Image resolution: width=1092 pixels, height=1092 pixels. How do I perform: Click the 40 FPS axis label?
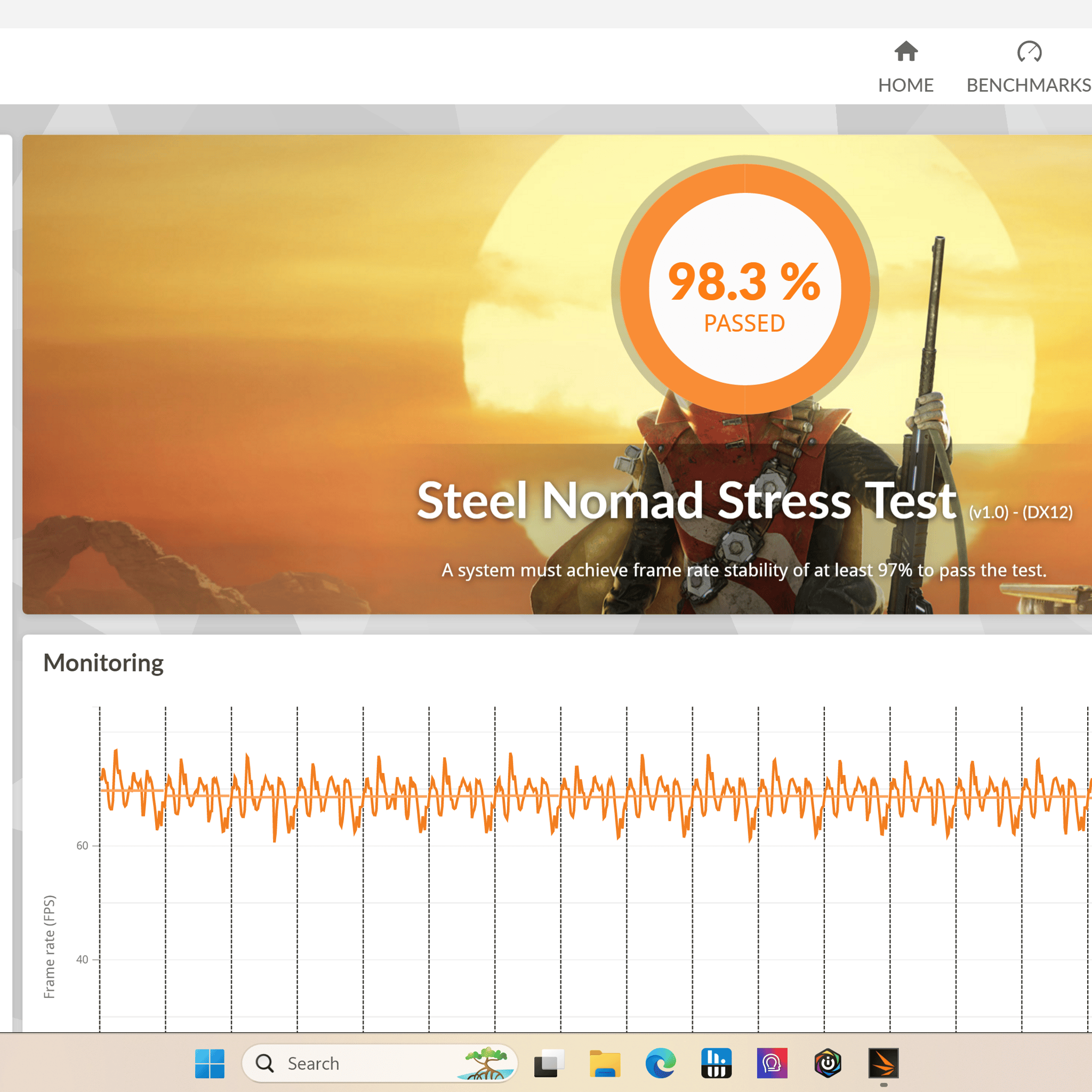pyautogui.click(x=83, y=959)
